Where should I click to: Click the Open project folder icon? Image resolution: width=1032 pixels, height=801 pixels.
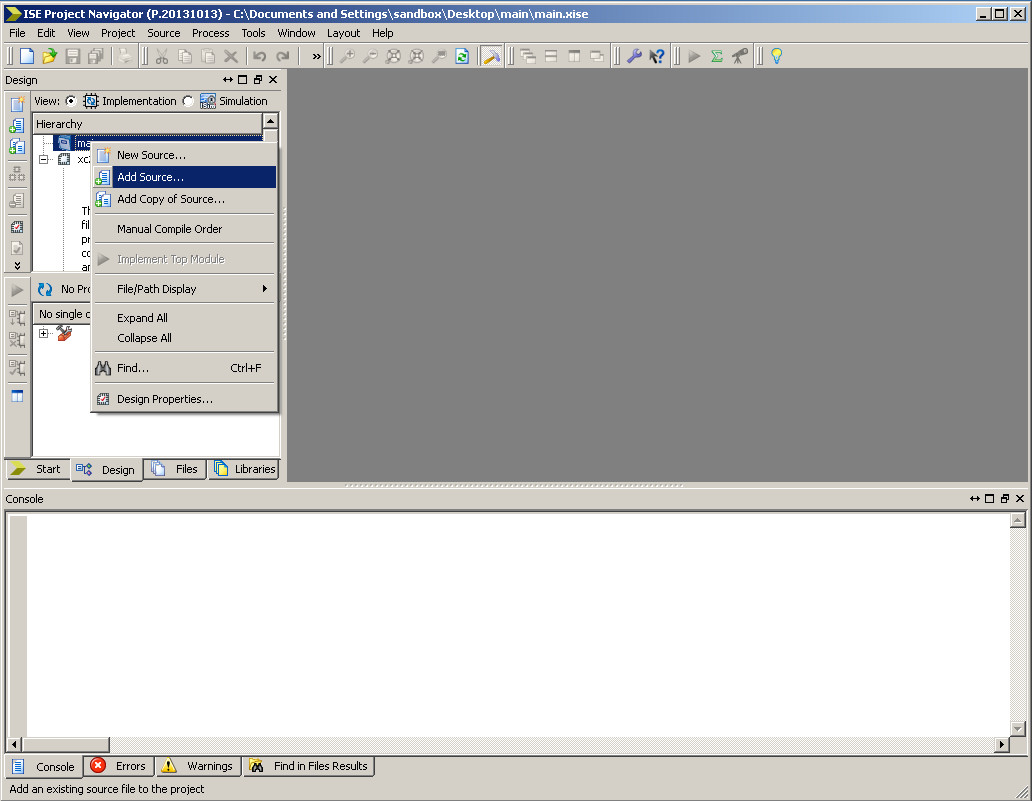49,57
